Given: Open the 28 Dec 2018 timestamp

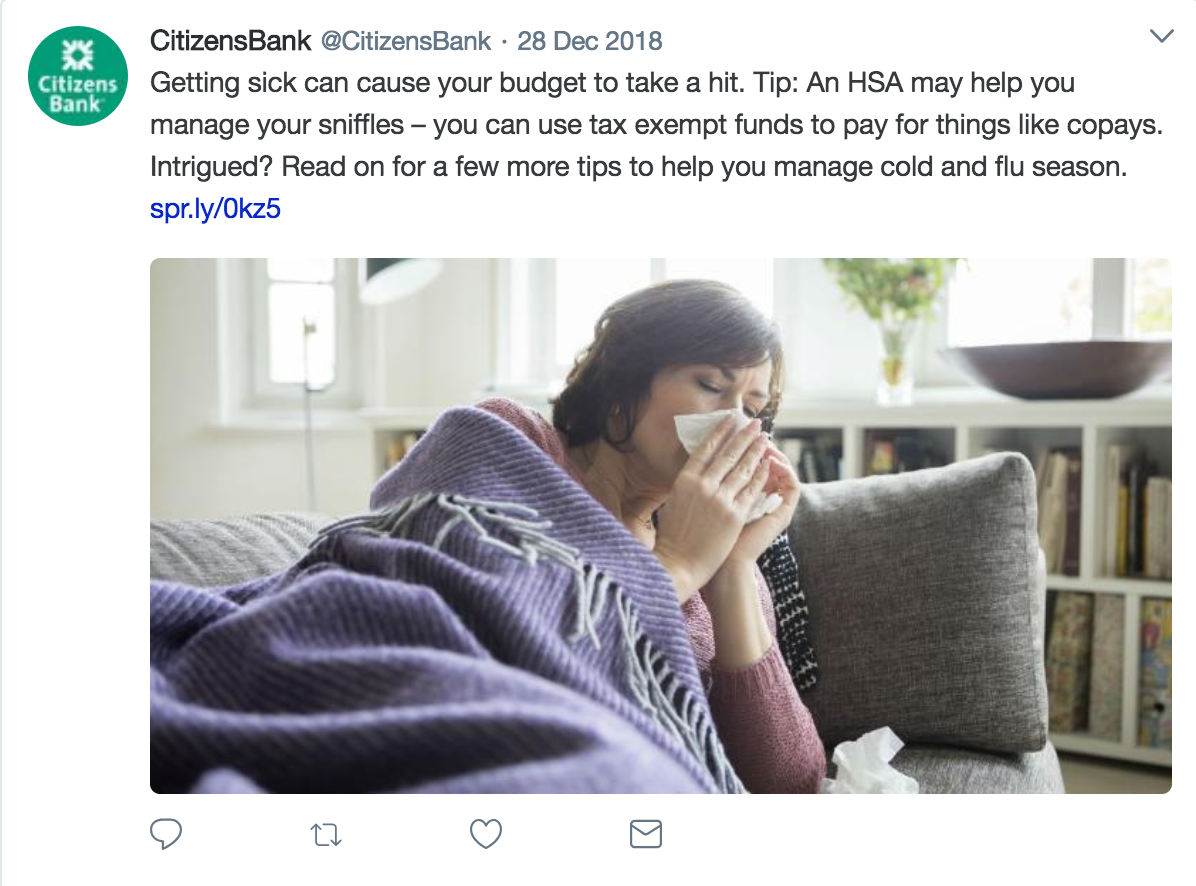Looking at the screenshot, I should (590, 40).
